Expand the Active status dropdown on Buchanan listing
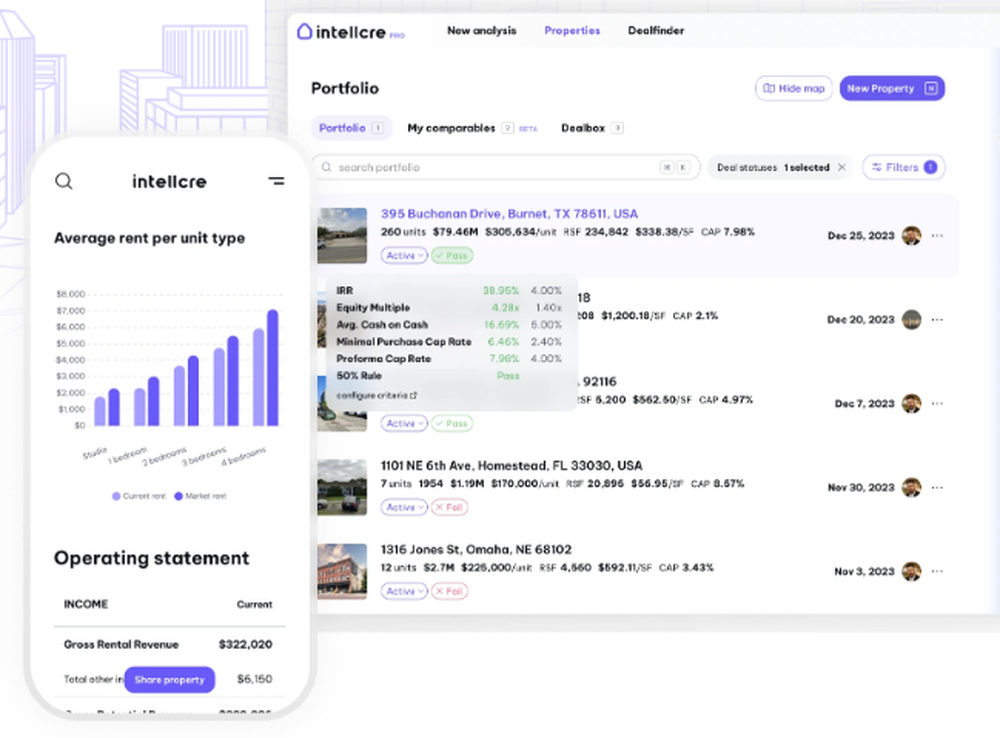Viewport: 1000px width, 738px height. point(403,255)
